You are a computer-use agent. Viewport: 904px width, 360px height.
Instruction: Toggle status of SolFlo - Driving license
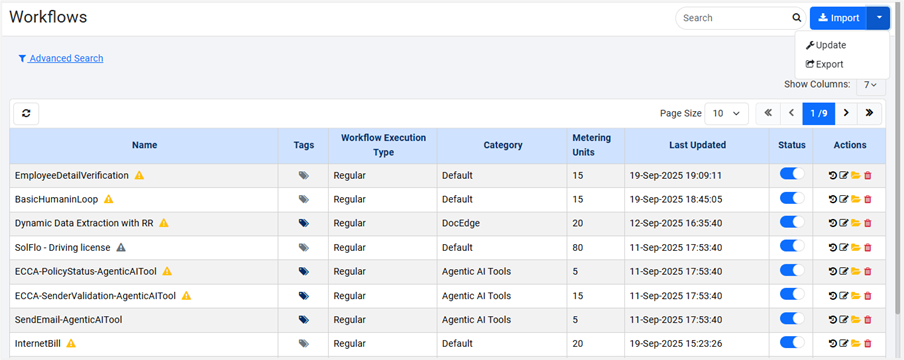point(792,246)
